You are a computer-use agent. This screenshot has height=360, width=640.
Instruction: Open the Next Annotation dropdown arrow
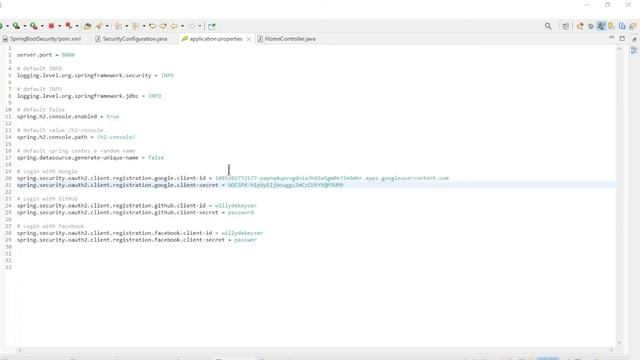(127, 26)
